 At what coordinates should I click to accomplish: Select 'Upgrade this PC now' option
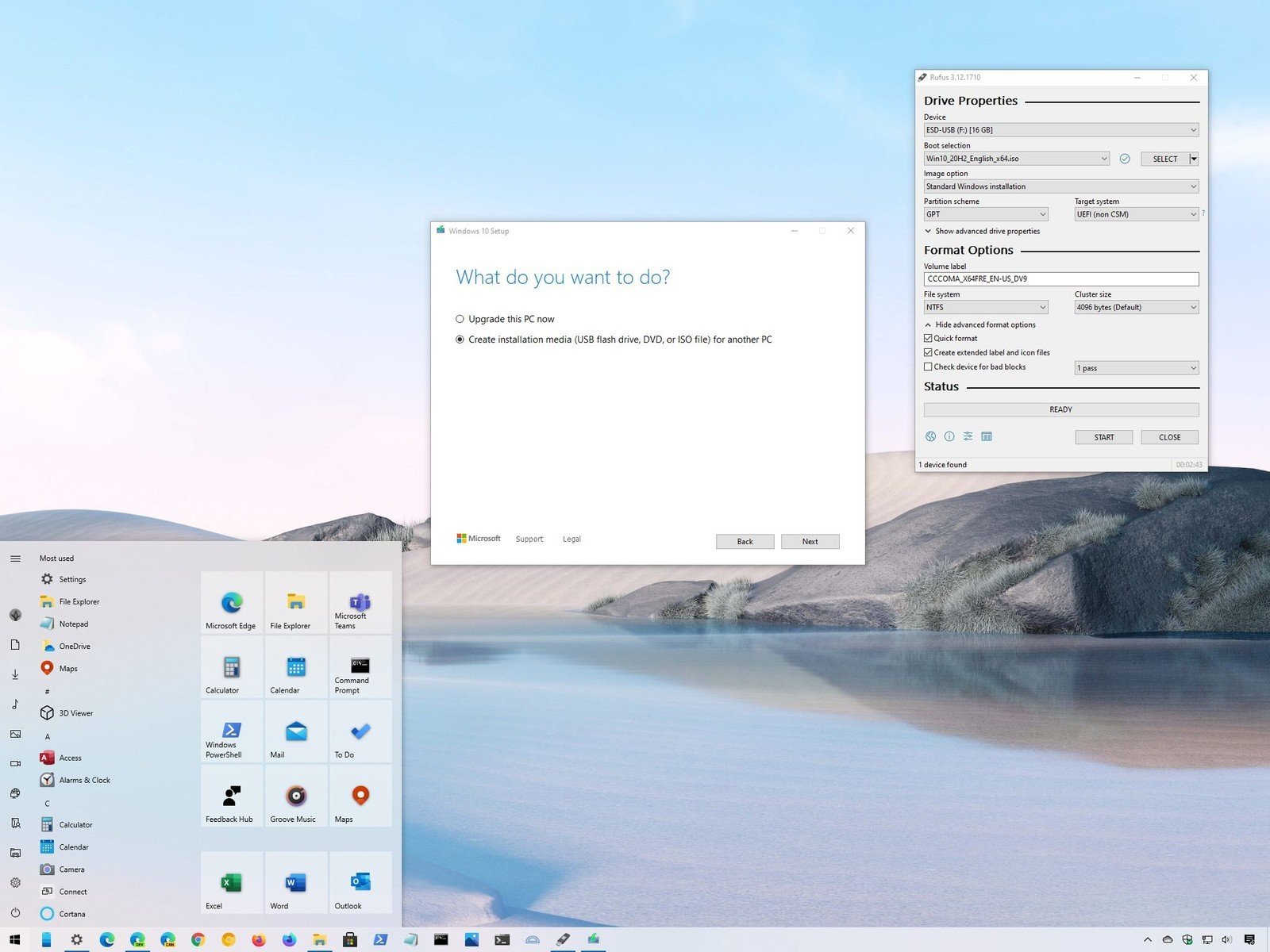460,319
